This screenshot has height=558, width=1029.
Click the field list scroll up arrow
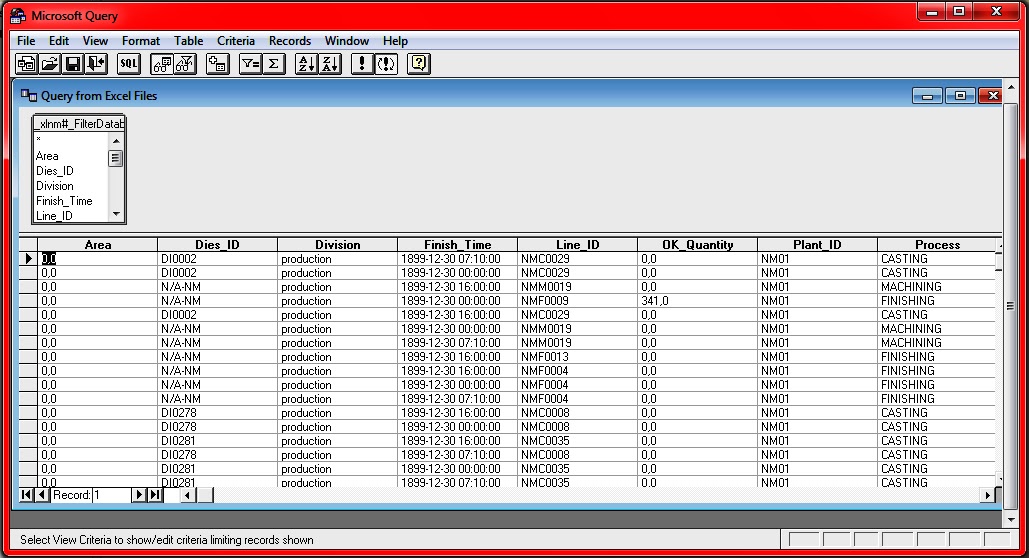point(116,140)
